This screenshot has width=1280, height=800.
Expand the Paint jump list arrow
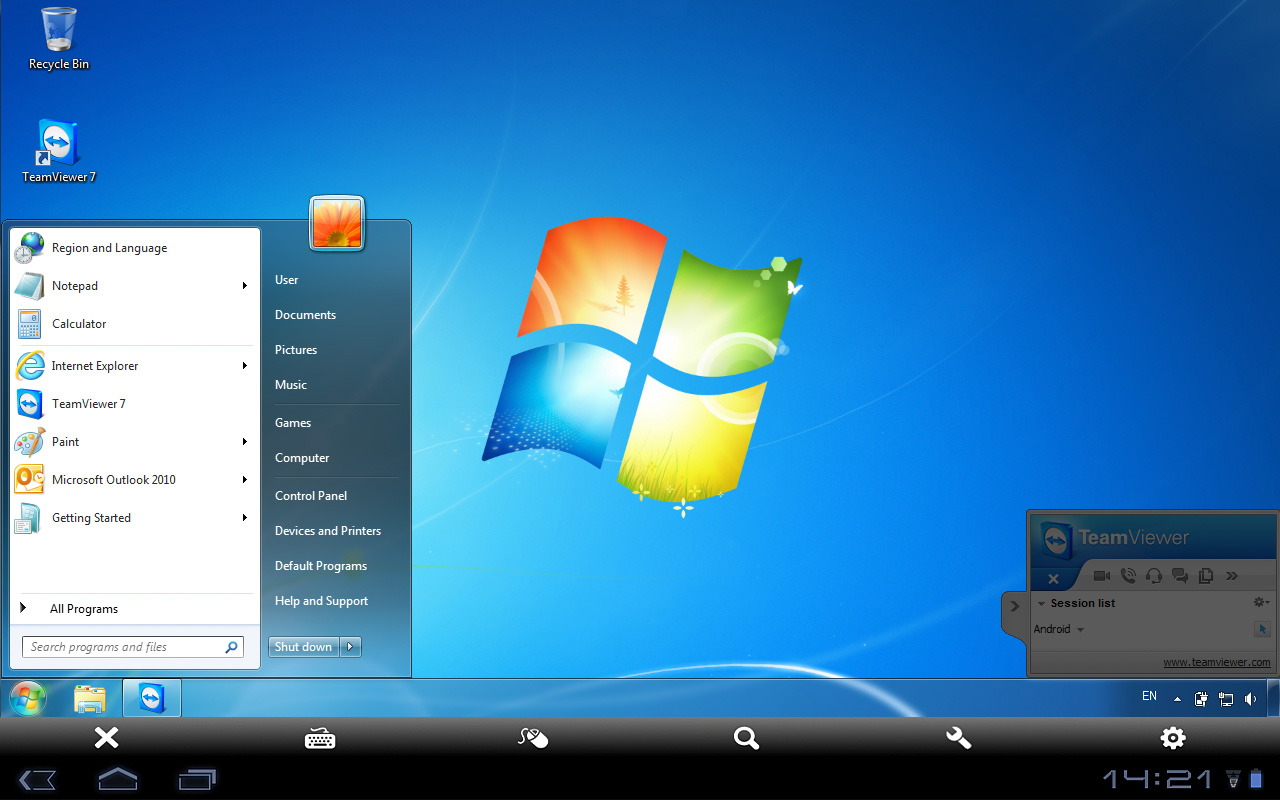click(x=245, y=442)
